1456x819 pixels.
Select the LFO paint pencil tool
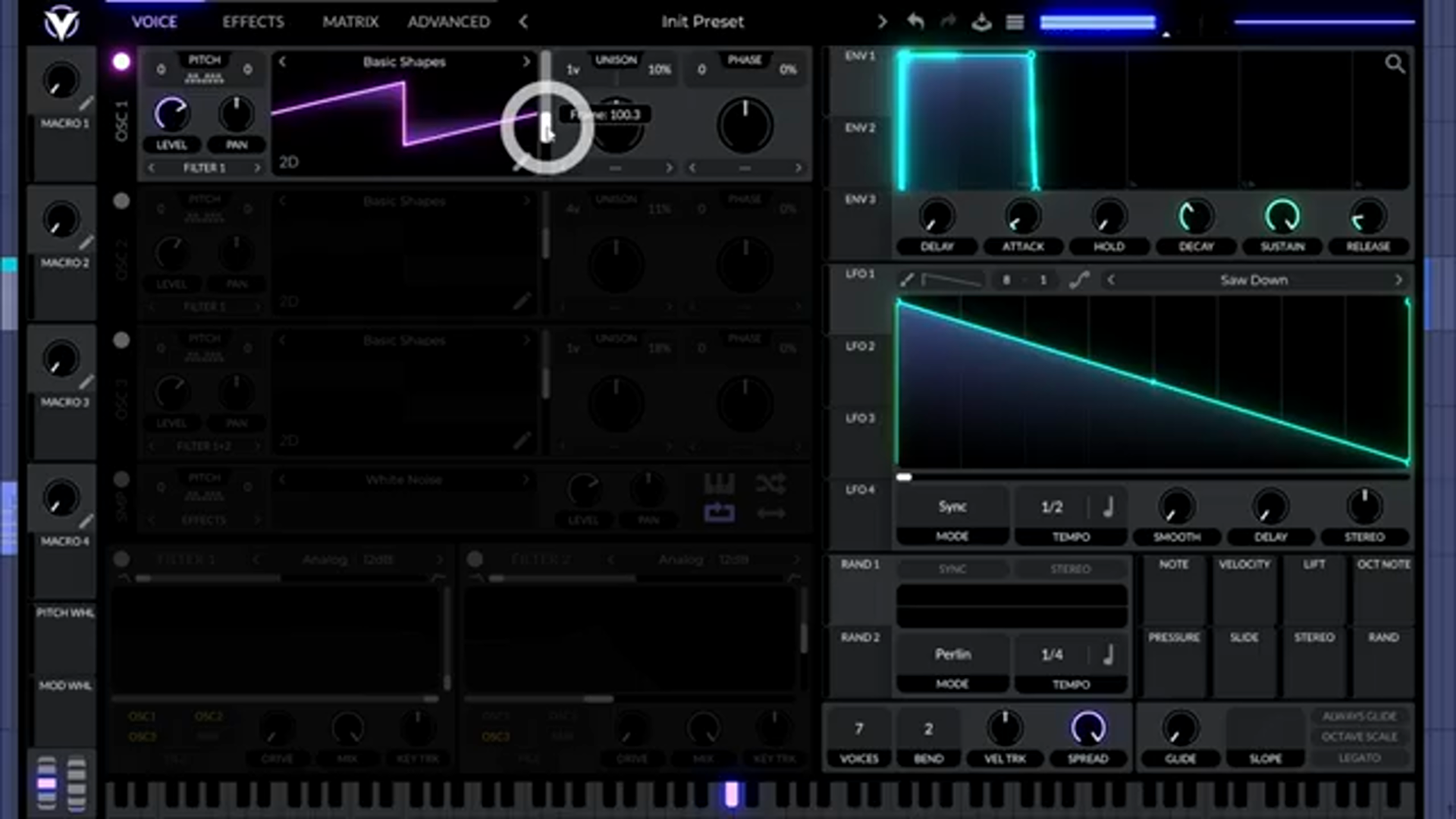(906, 279)
